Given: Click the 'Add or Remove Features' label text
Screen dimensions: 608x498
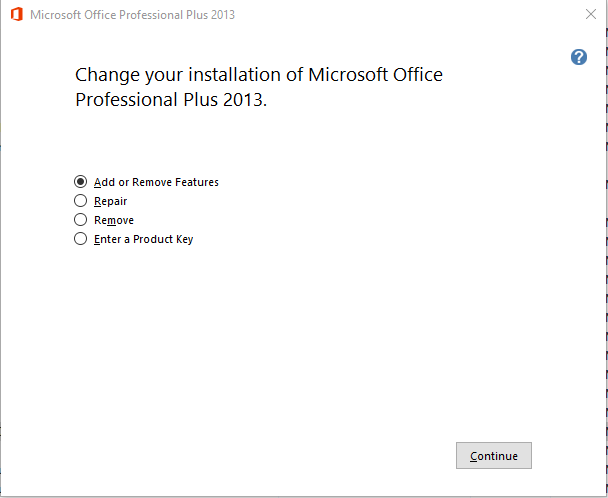Looking at the screenshot, I should (156, 182).
